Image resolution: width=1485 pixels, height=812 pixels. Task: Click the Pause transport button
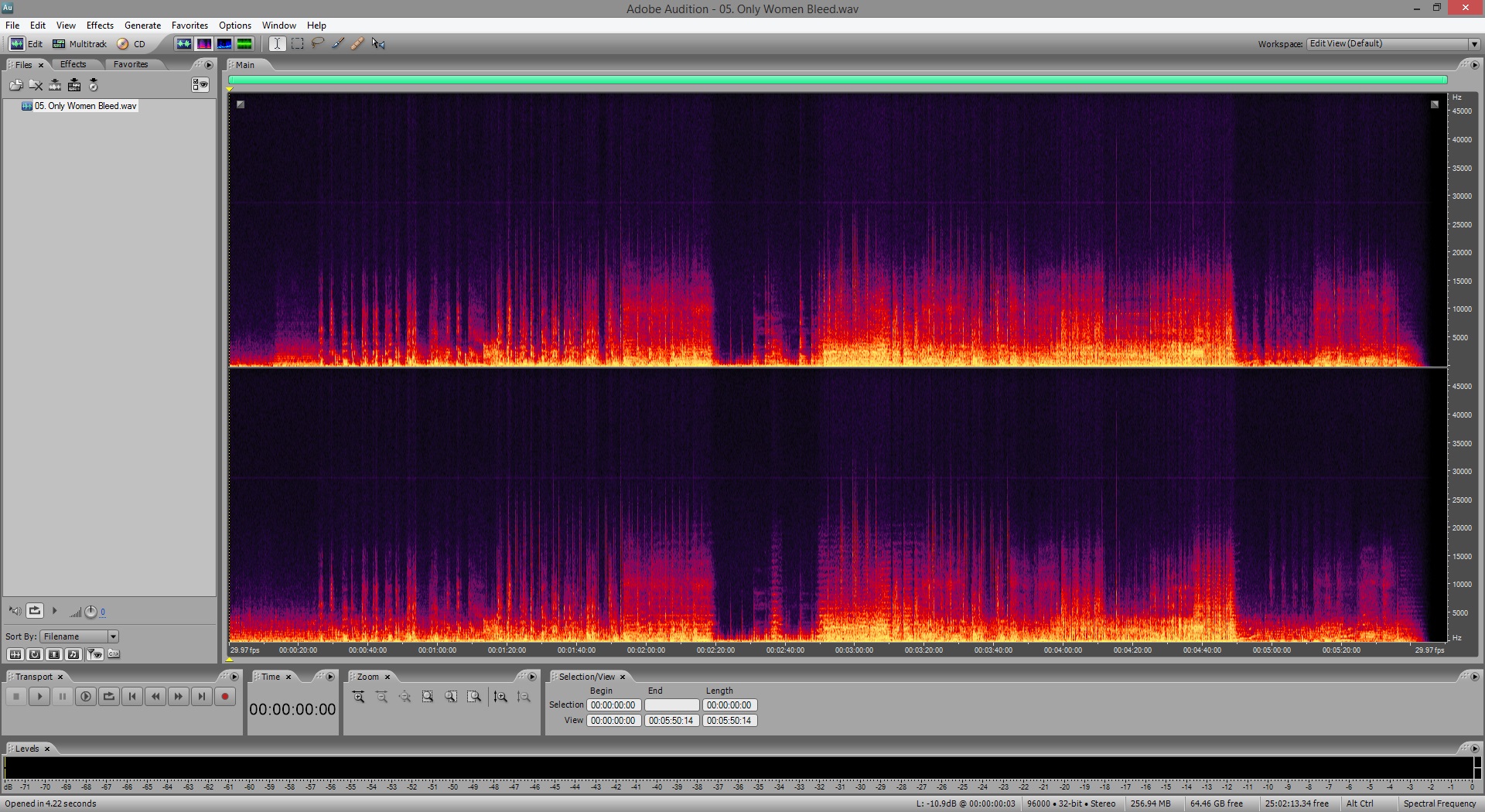point(62,697)
